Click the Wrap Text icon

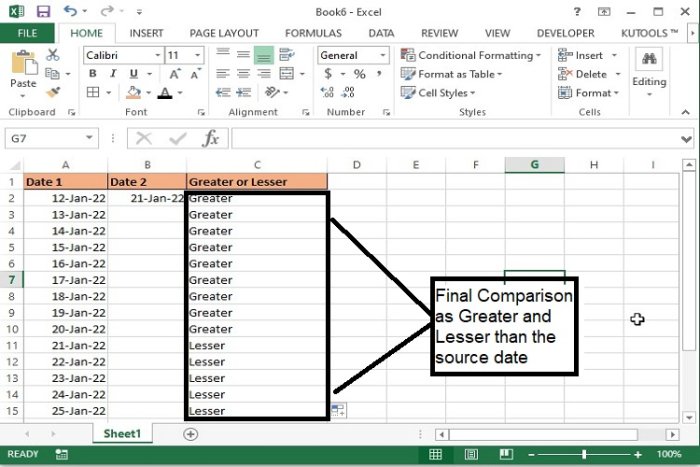click(287, 55)
